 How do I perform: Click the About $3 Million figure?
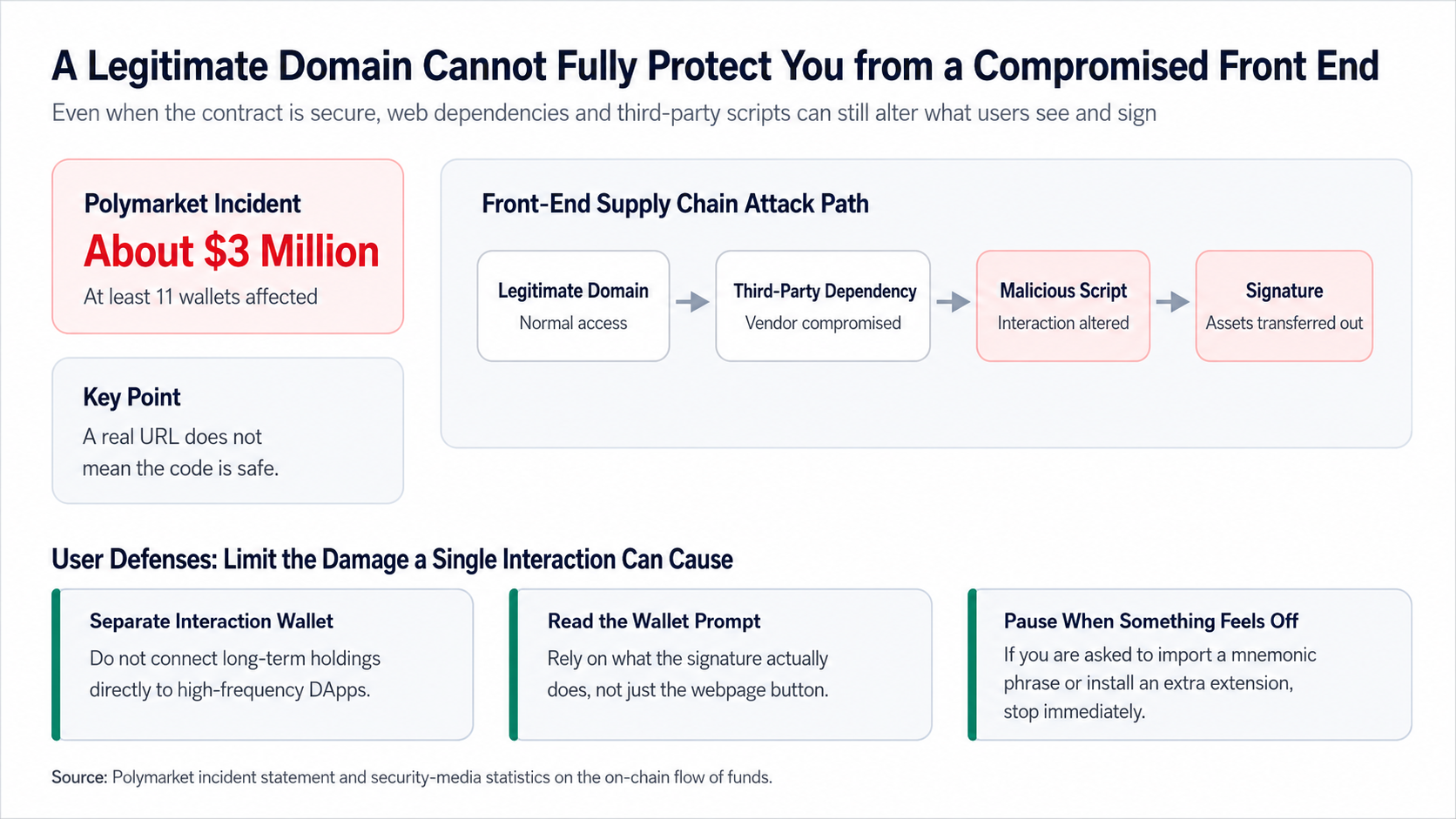click(x=232, y=252)
